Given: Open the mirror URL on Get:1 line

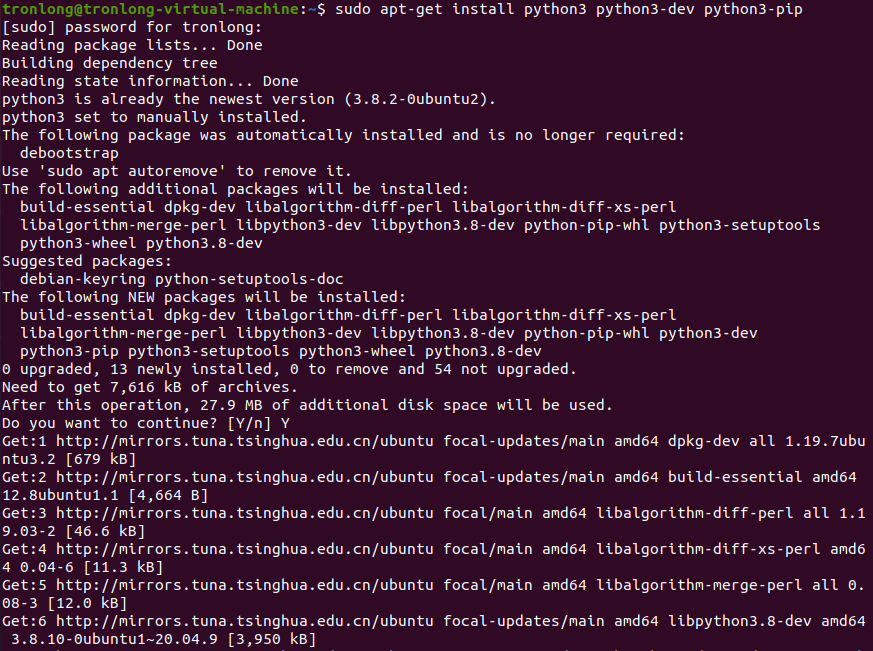Looking at the screenshot, I should [245, 441].
